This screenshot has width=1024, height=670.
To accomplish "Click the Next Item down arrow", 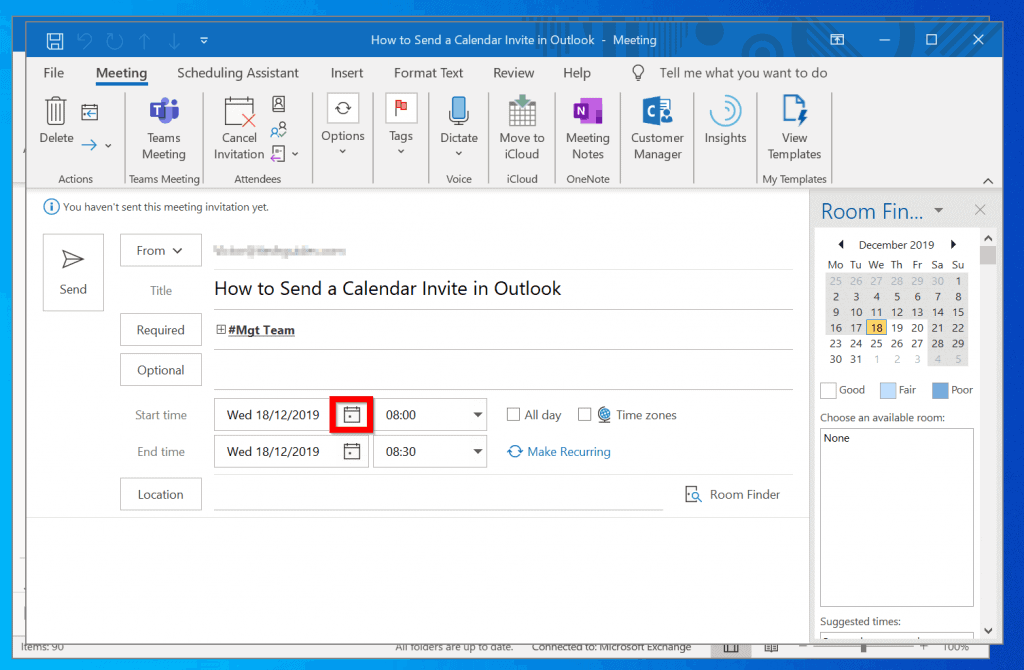I will click(x=174, y=40).
